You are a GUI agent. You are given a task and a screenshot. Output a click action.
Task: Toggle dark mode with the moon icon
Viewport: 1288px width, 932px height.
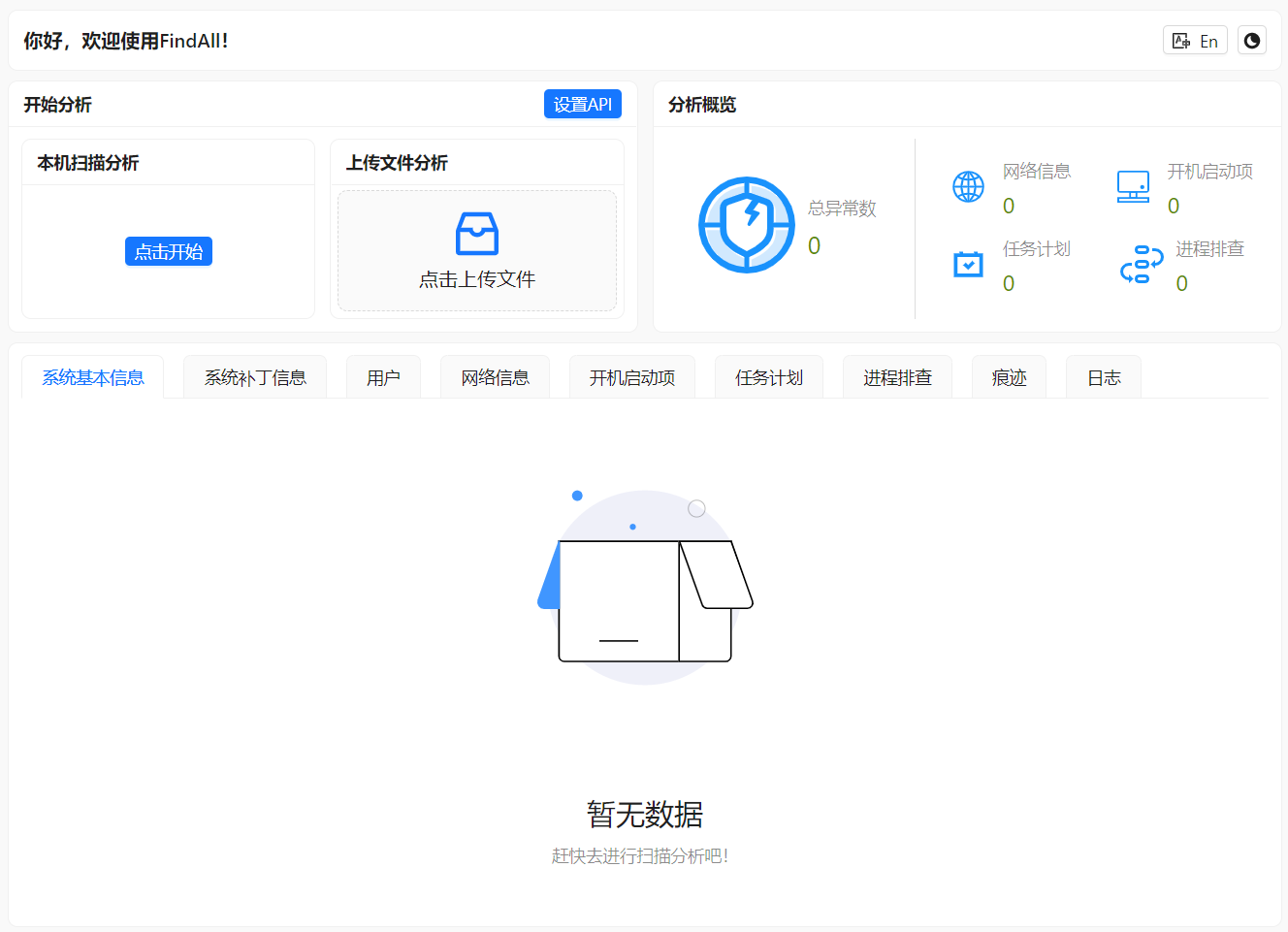[1251, 40]
